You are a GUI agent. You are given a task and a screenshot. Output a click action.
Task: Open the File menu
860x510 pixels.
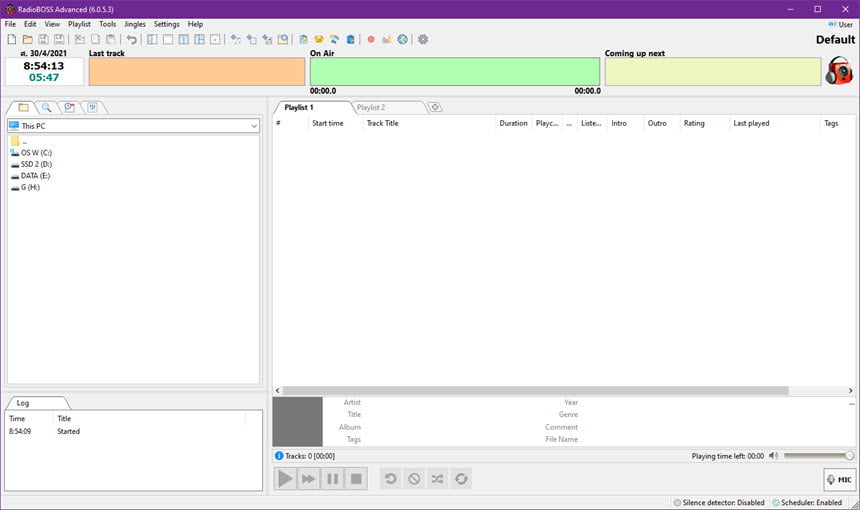[x=10, y=24]
